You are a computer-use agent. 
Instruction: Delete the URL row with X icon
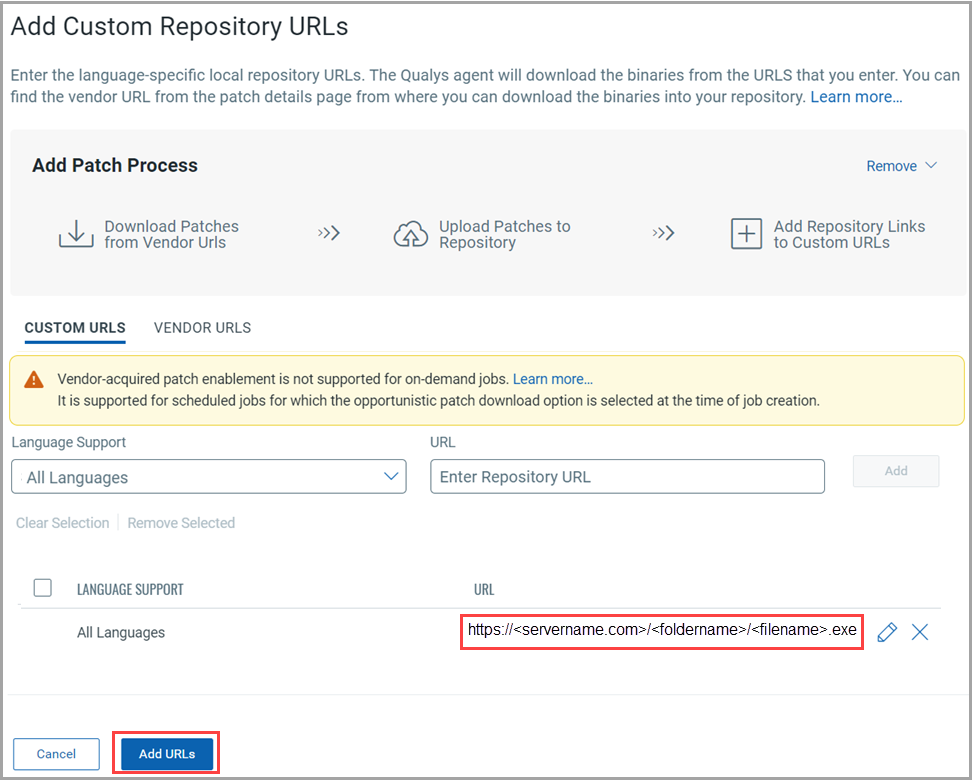[x=920, y=632]
